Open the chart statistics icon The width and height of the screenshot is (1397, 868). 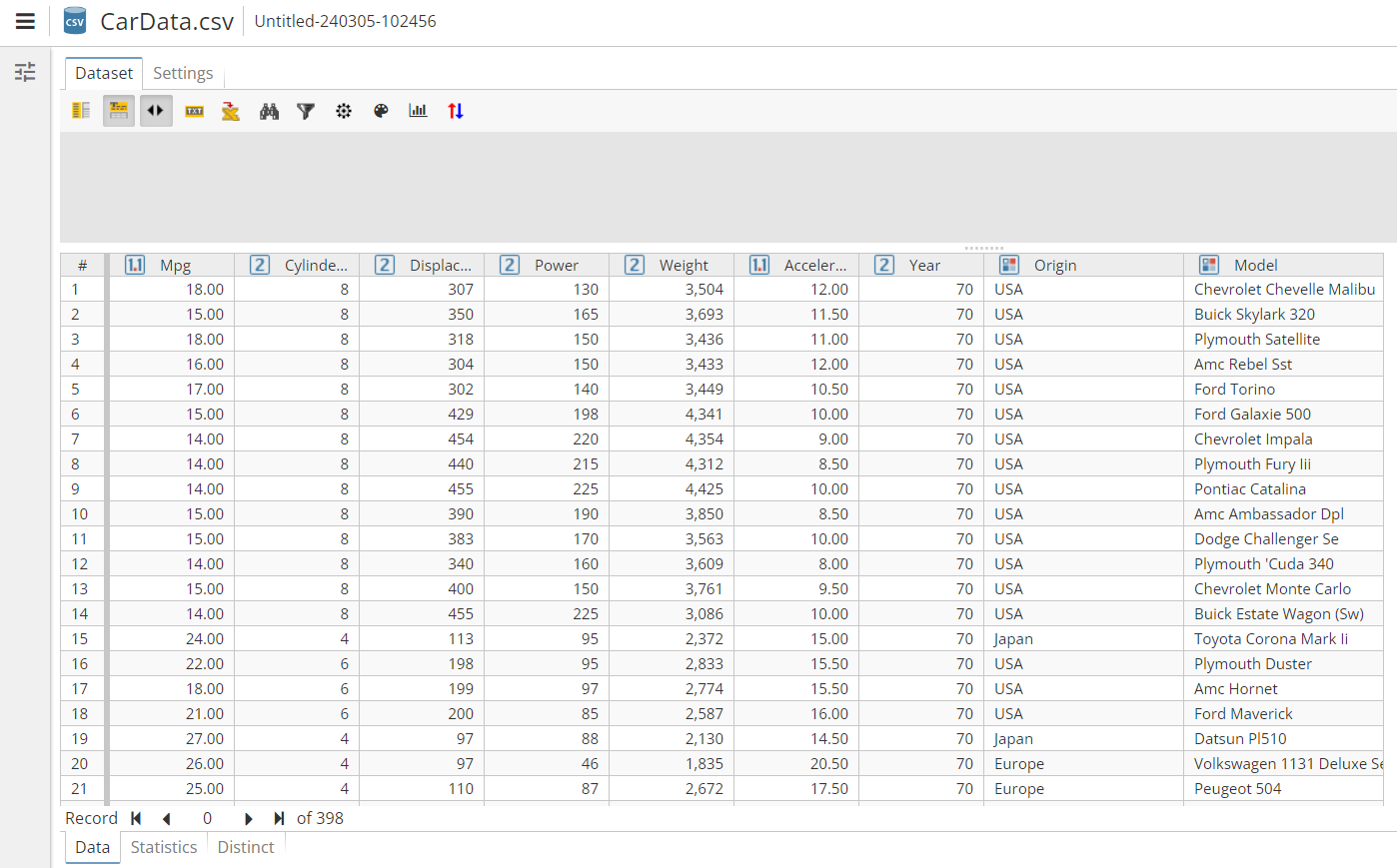point(418,110)
